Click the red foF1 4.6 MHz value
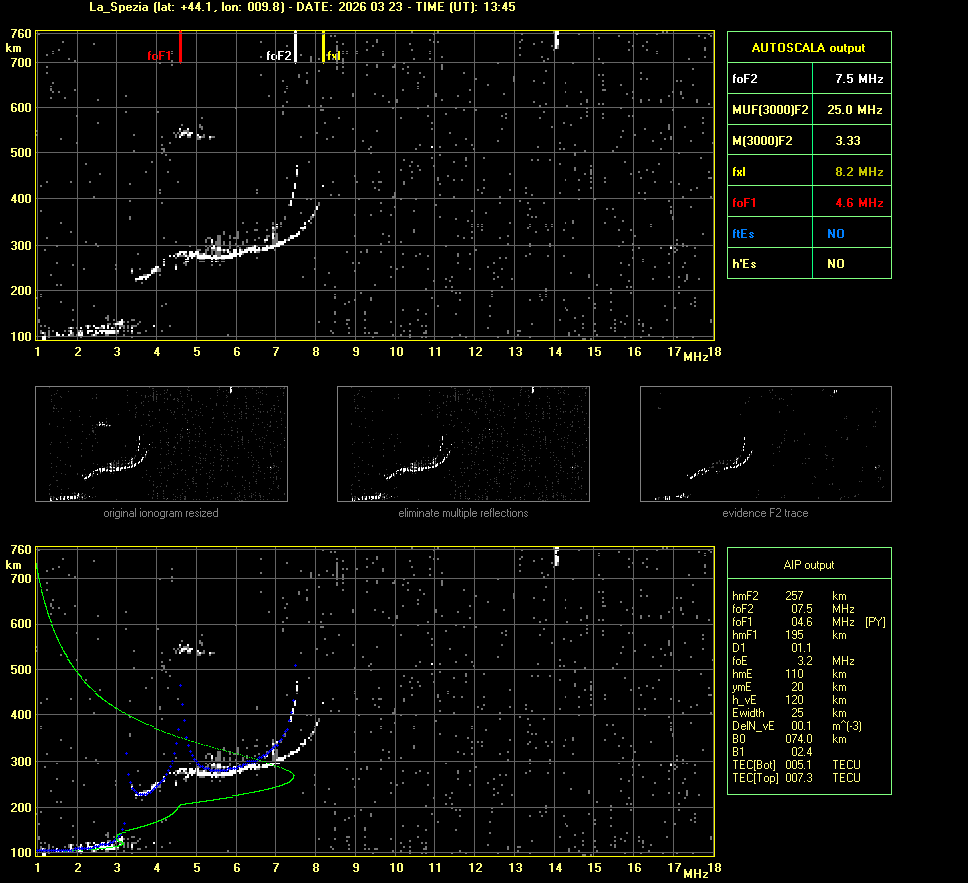968x883 pixels. 858,203
